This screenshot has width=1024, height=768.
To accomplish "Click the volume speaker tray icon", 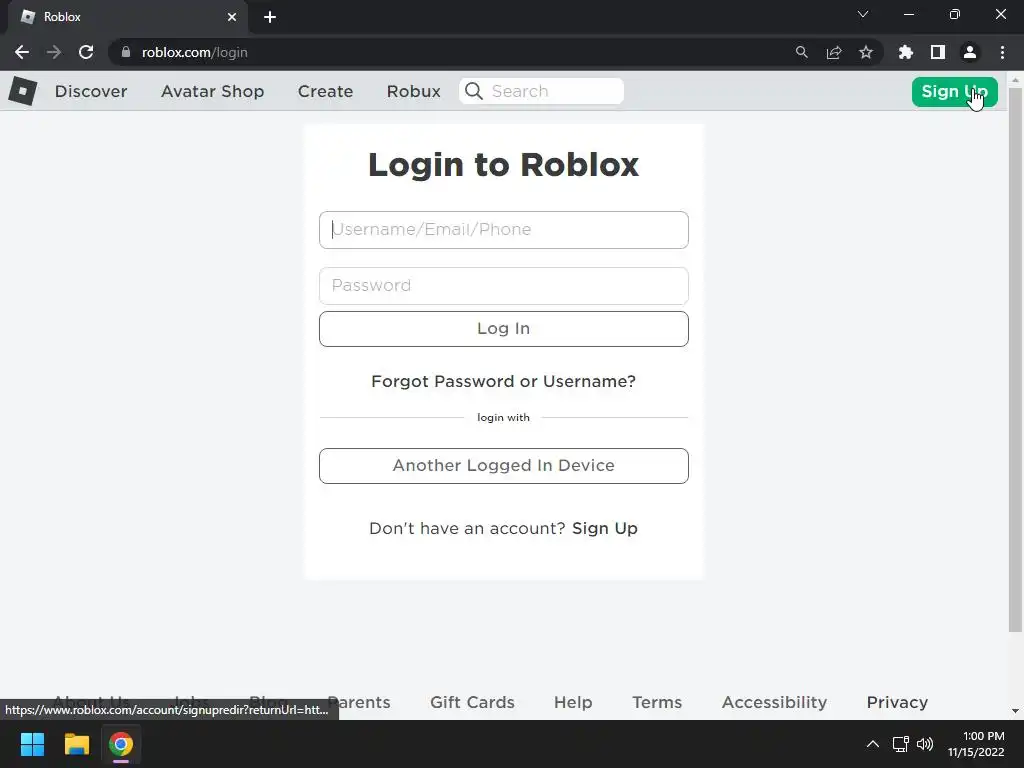I will point(925,744).
